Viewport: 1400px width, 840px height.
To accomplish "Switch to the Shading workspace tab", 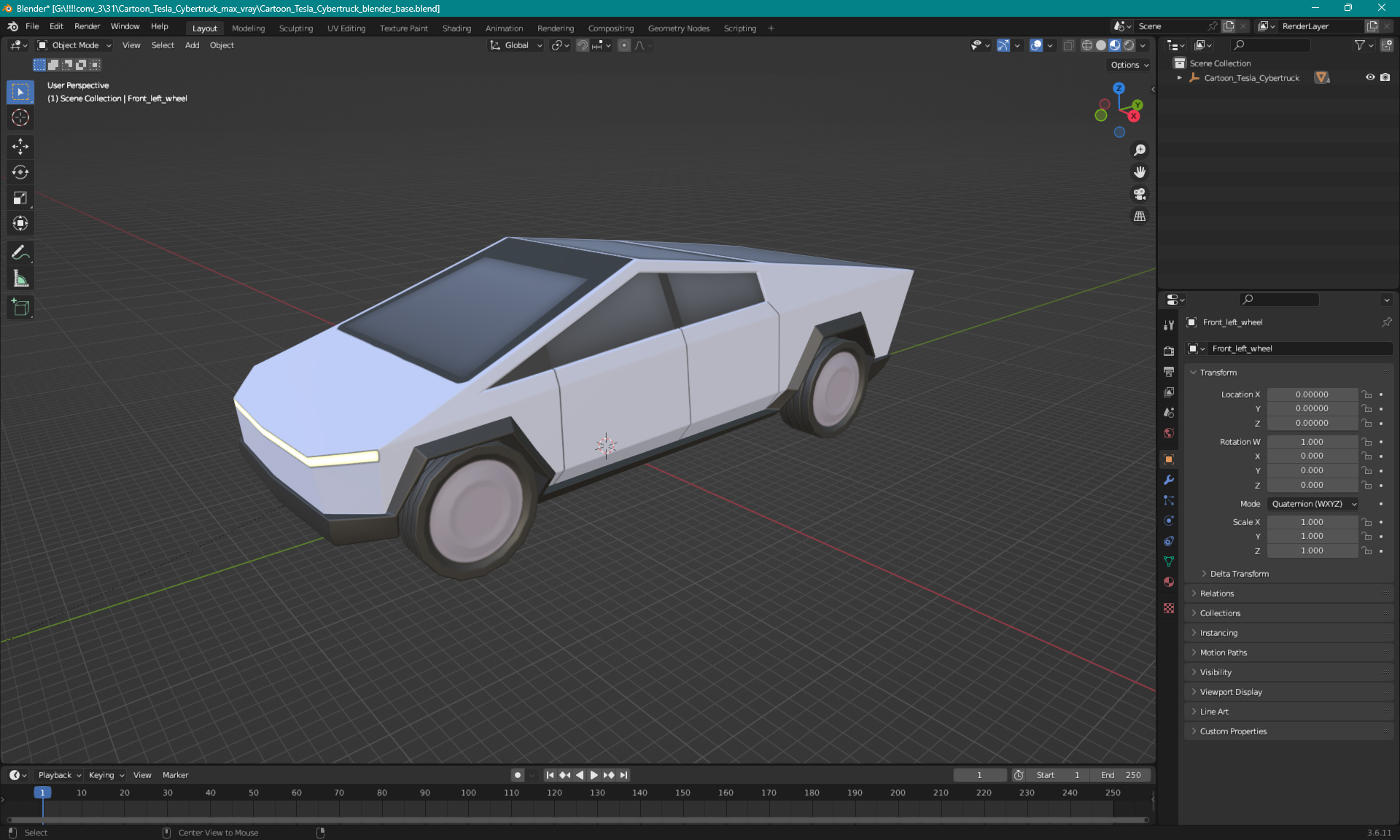I will 456,28.
